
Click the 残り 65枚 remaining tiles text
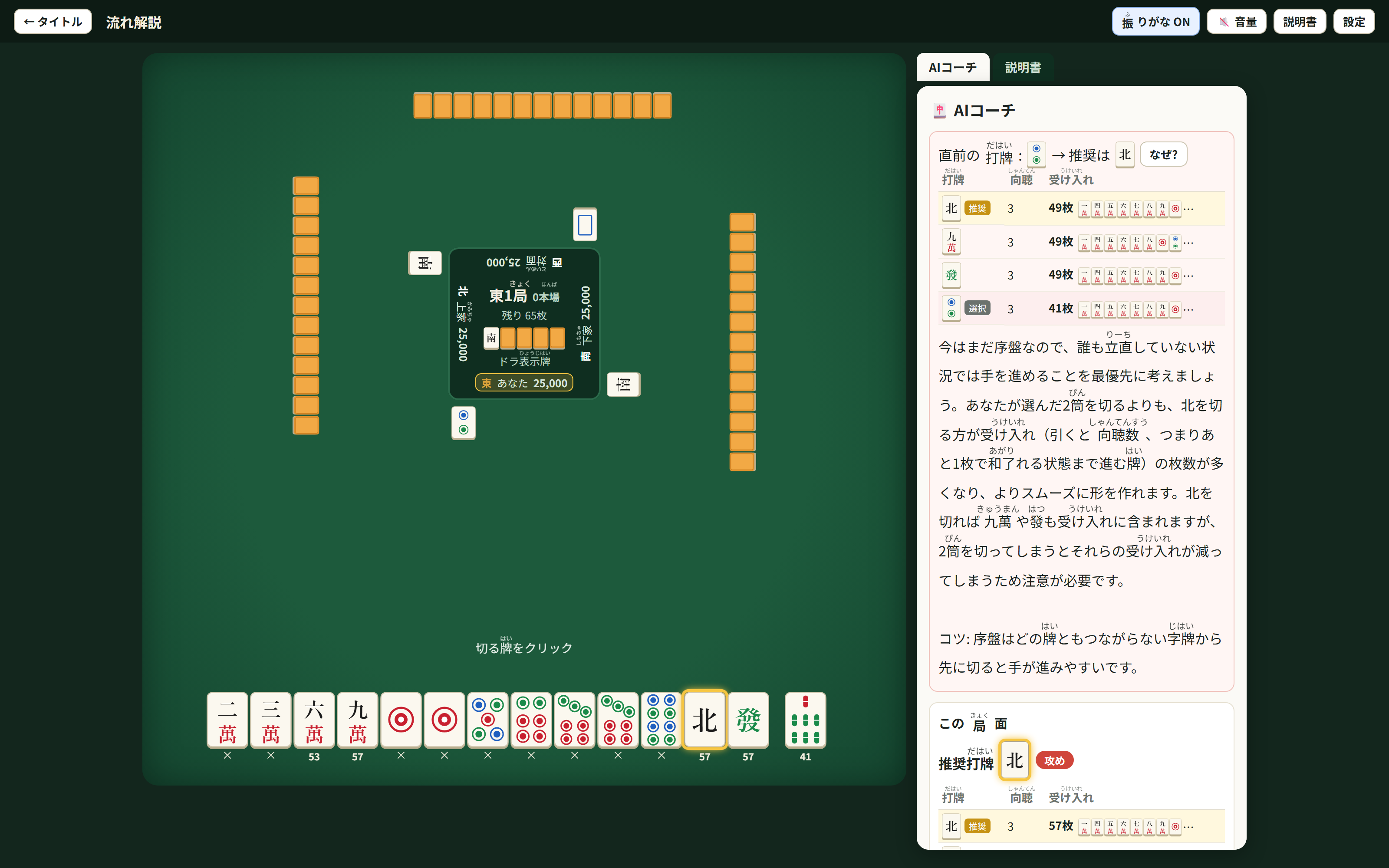[524, 316]
